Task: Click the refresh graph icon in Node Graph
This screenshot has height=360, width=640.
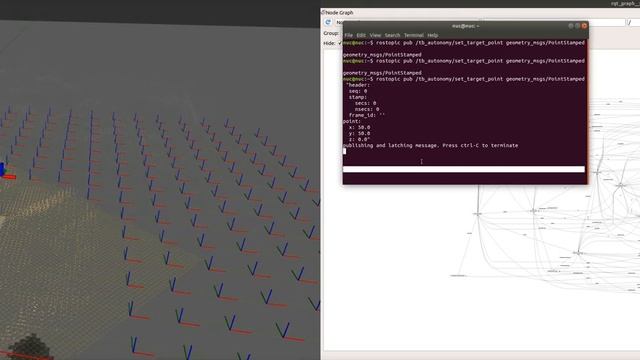Action: coord(328,22)
